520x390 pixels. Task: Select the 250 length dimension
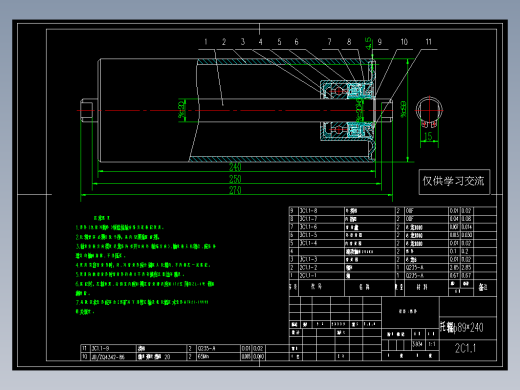[235, 179]
